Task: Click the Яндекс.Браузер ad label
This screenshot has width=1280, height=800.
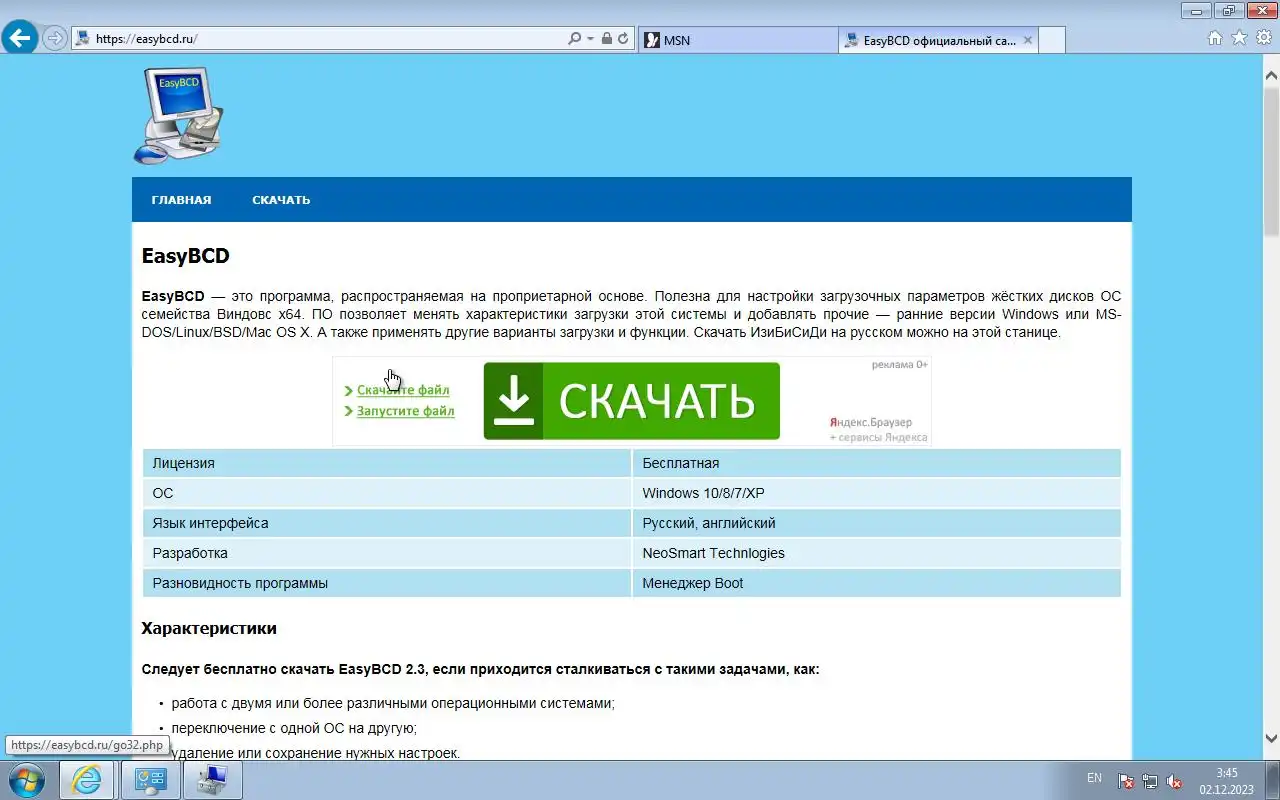Action: click(871, 422)
